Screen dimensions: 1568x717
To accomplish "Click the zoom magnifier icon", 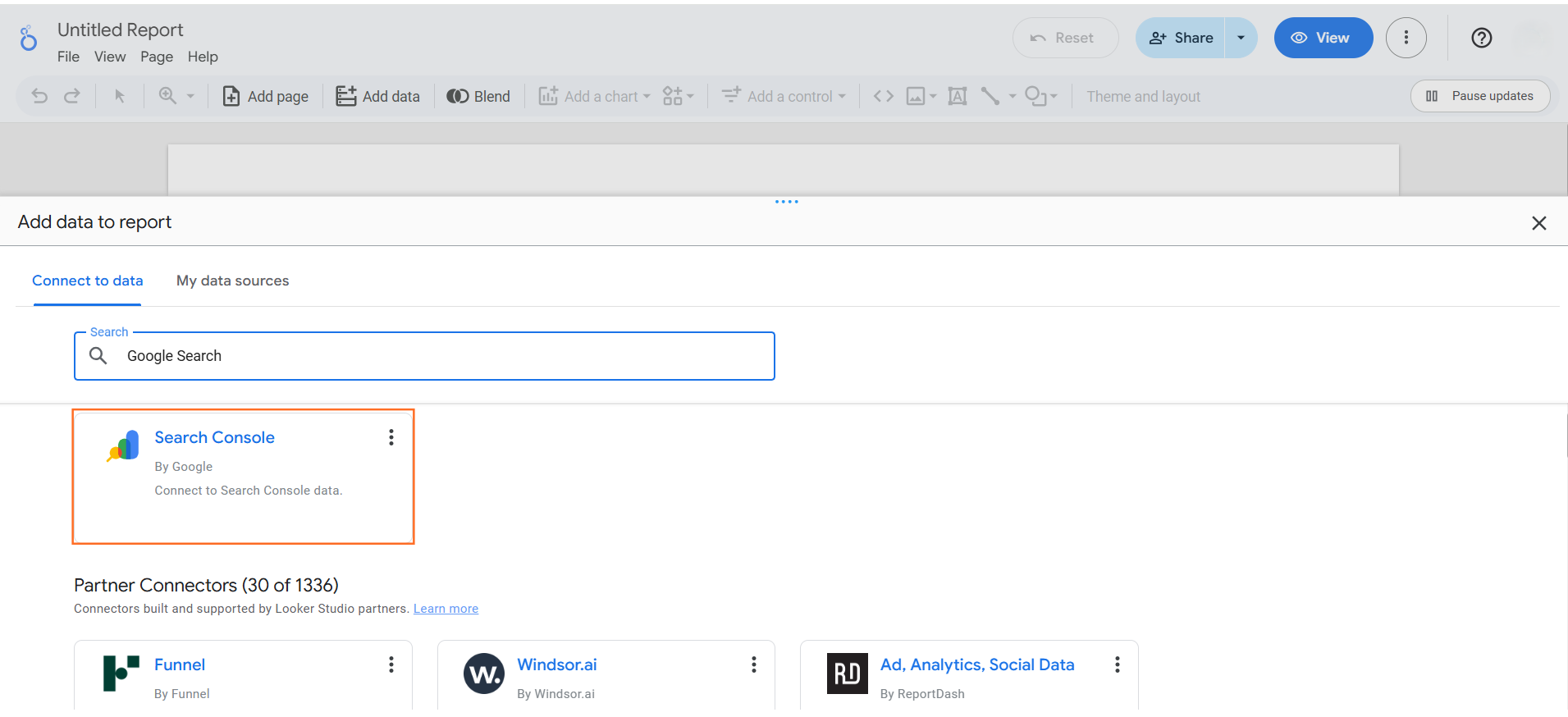I will 167,96.
